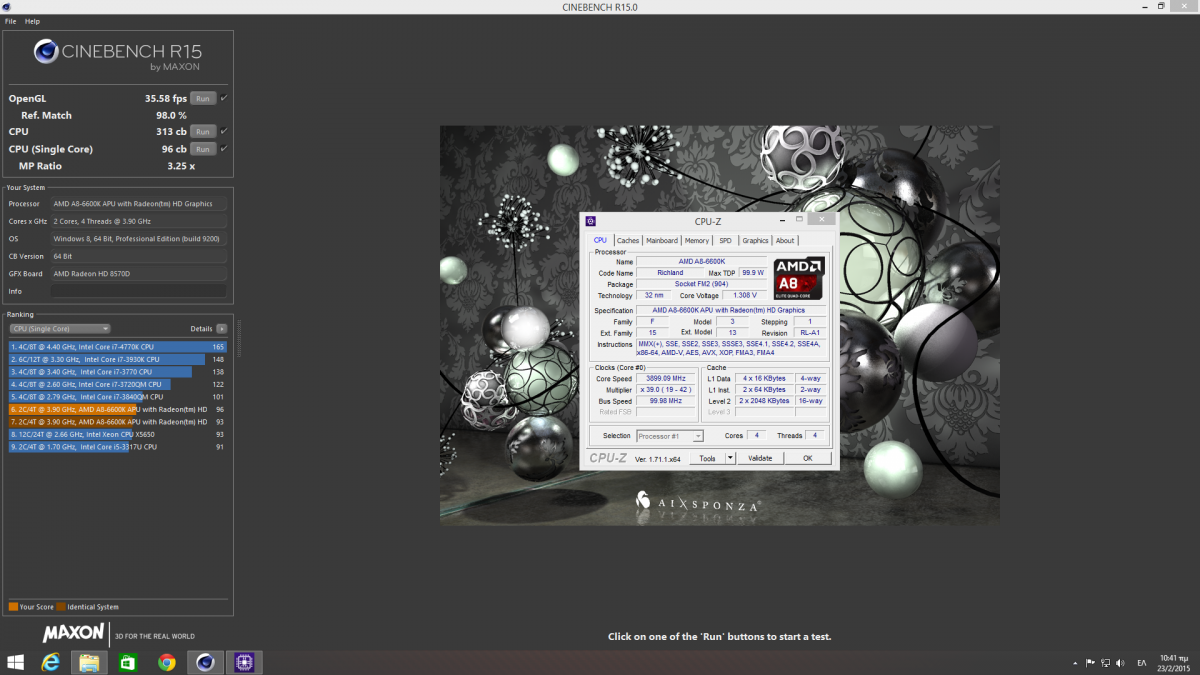Select ranking row Intel Core i7-3770
This screenshot has width=1200, height=675.
coord(118,371)
